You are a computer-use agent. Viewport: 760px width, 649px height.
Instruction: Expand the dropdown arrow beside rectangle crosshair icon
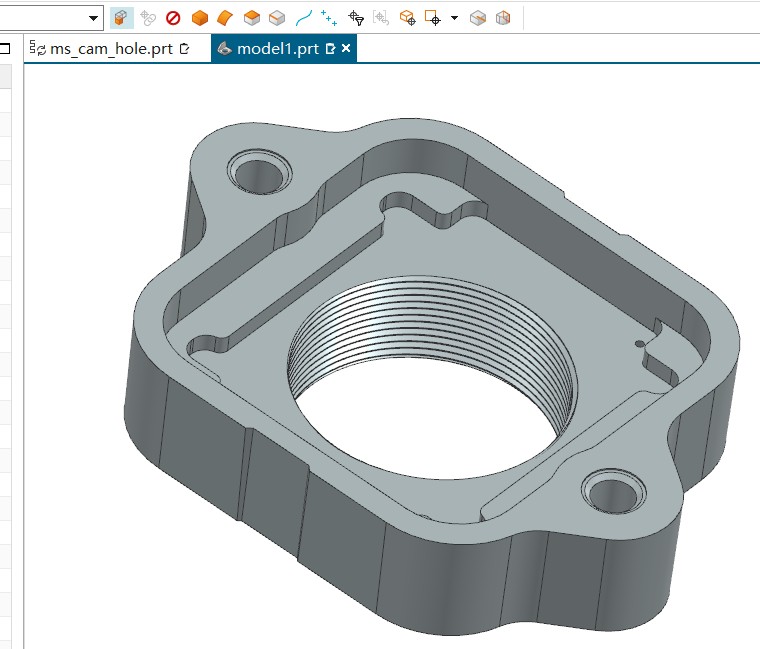pyautogui.click(x=454, y=18)
